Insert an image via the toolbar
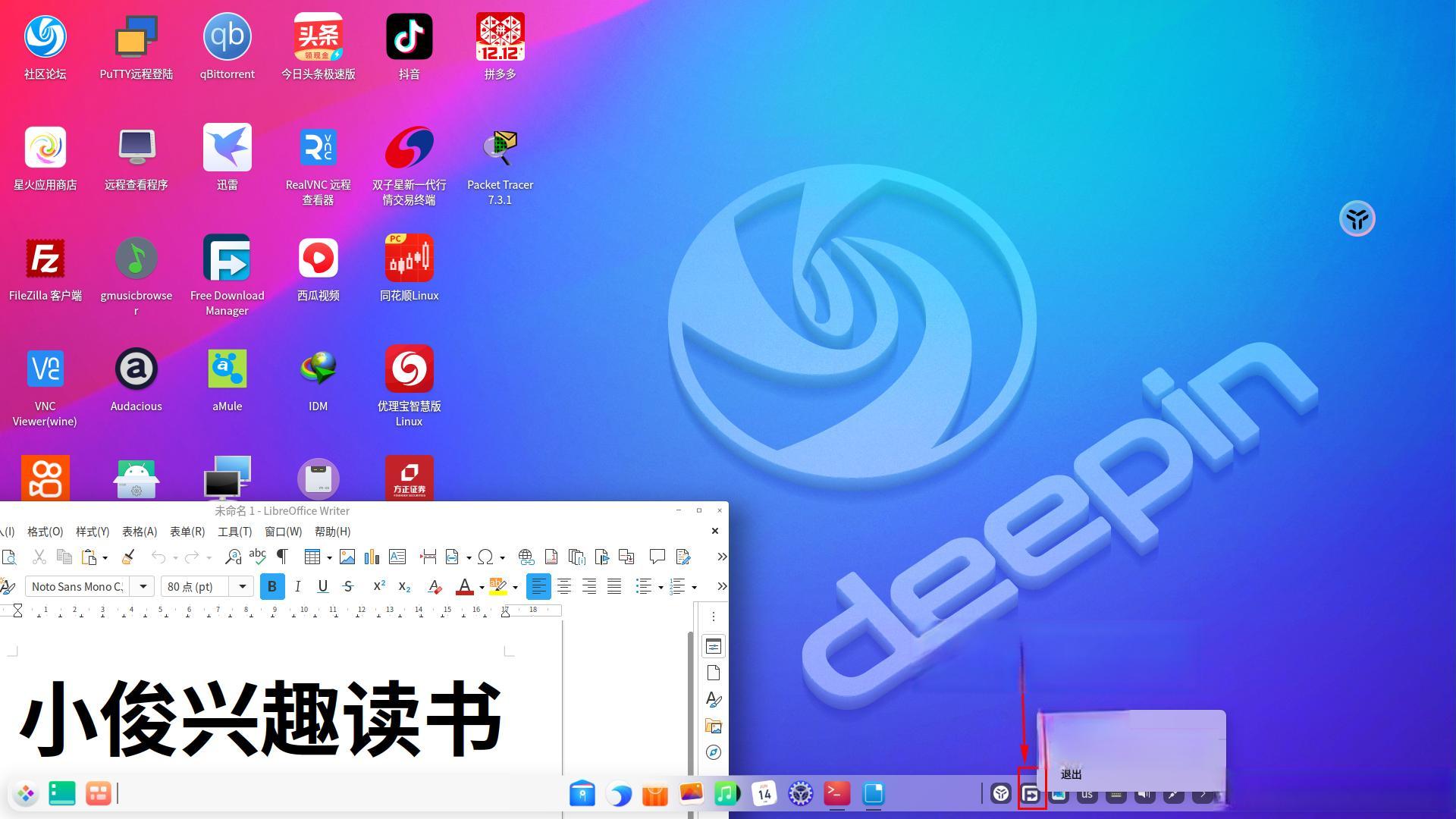 (x=347, y=557)
